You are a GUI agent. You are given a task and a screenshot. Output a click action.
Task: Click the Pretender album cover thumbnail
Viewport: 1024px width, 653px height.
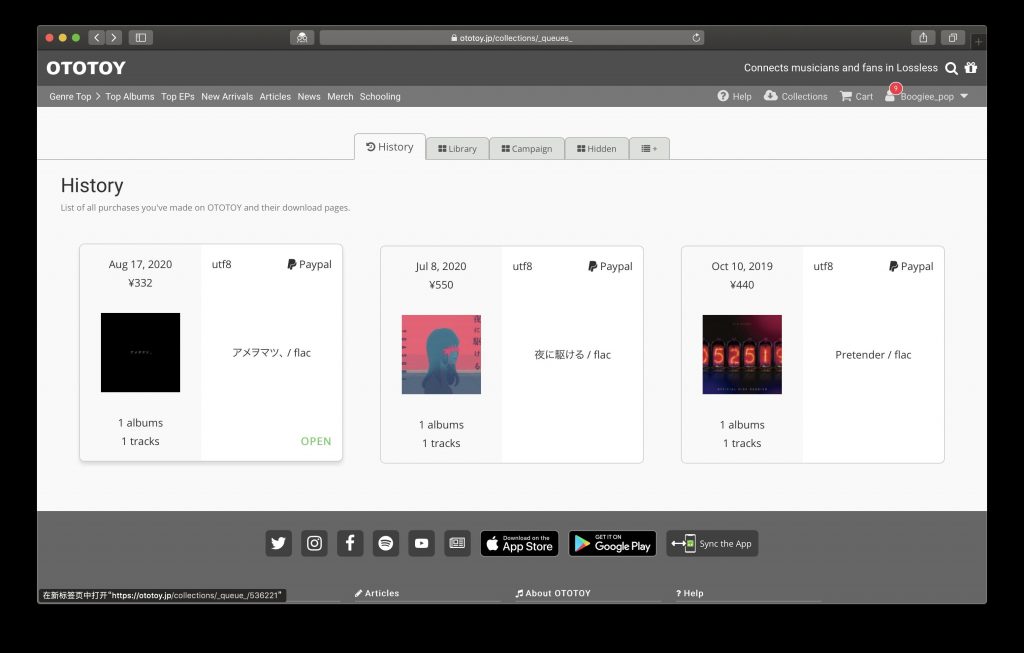pyautogui.click(x=742, y=355)
